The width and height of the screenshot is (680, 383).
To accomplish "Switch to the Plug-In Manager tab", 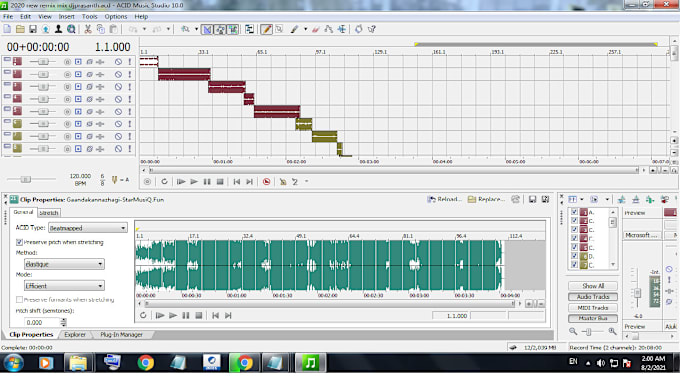I will pos(121,334).
